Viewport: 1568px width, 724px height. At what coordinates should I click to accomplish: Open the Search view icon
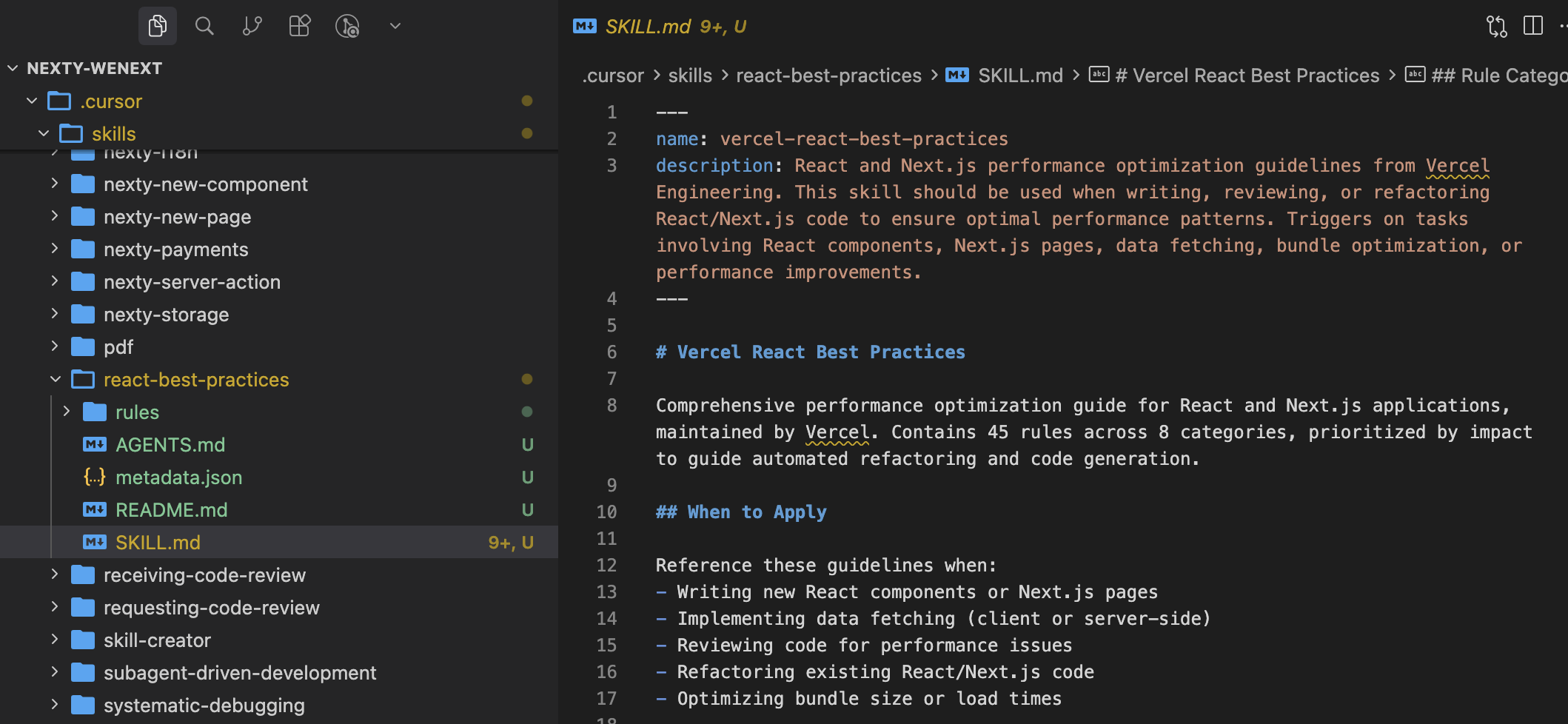tap(204, 27)
